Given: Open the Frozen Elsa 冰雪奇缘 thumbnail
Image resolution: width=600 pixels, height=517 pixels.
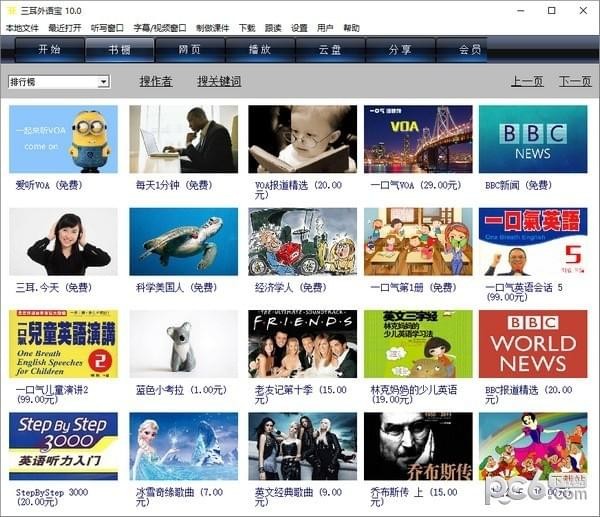Looking at the screenshot, I should [184, 446].
